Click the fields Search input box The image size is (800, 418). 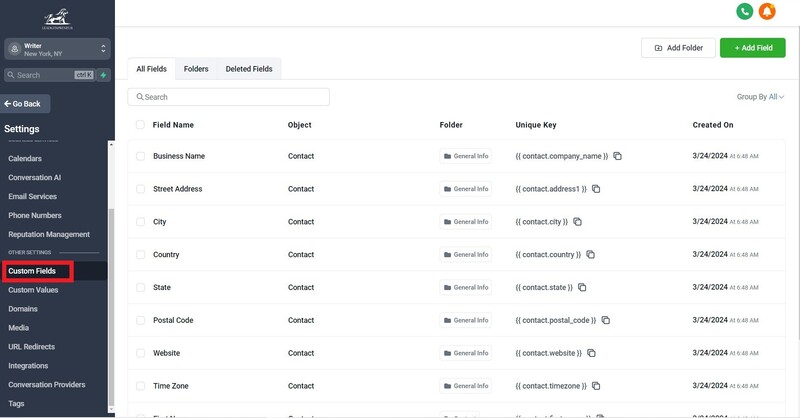click(x=229, y=97)
